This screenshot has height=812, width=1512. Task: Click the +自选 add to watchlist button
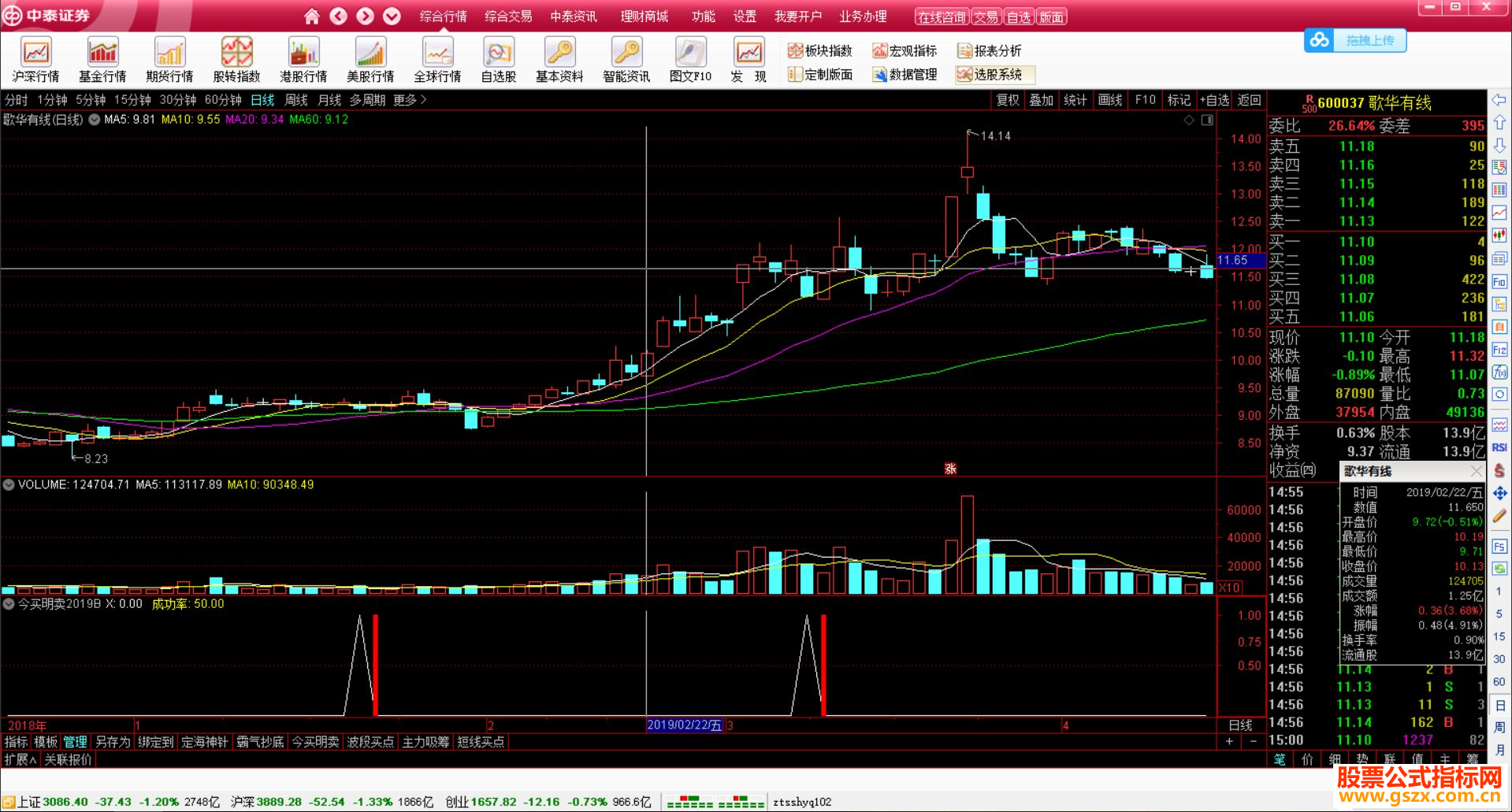point(1214,100)
